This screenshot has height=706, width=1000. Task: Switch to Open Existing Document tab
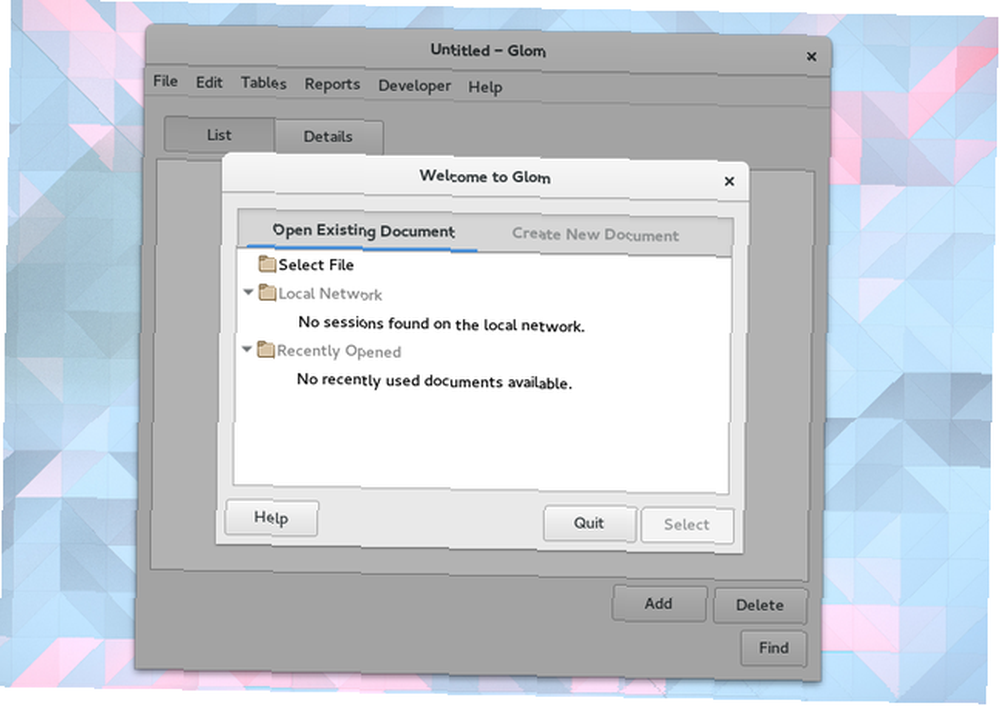(x=363, y=230)
